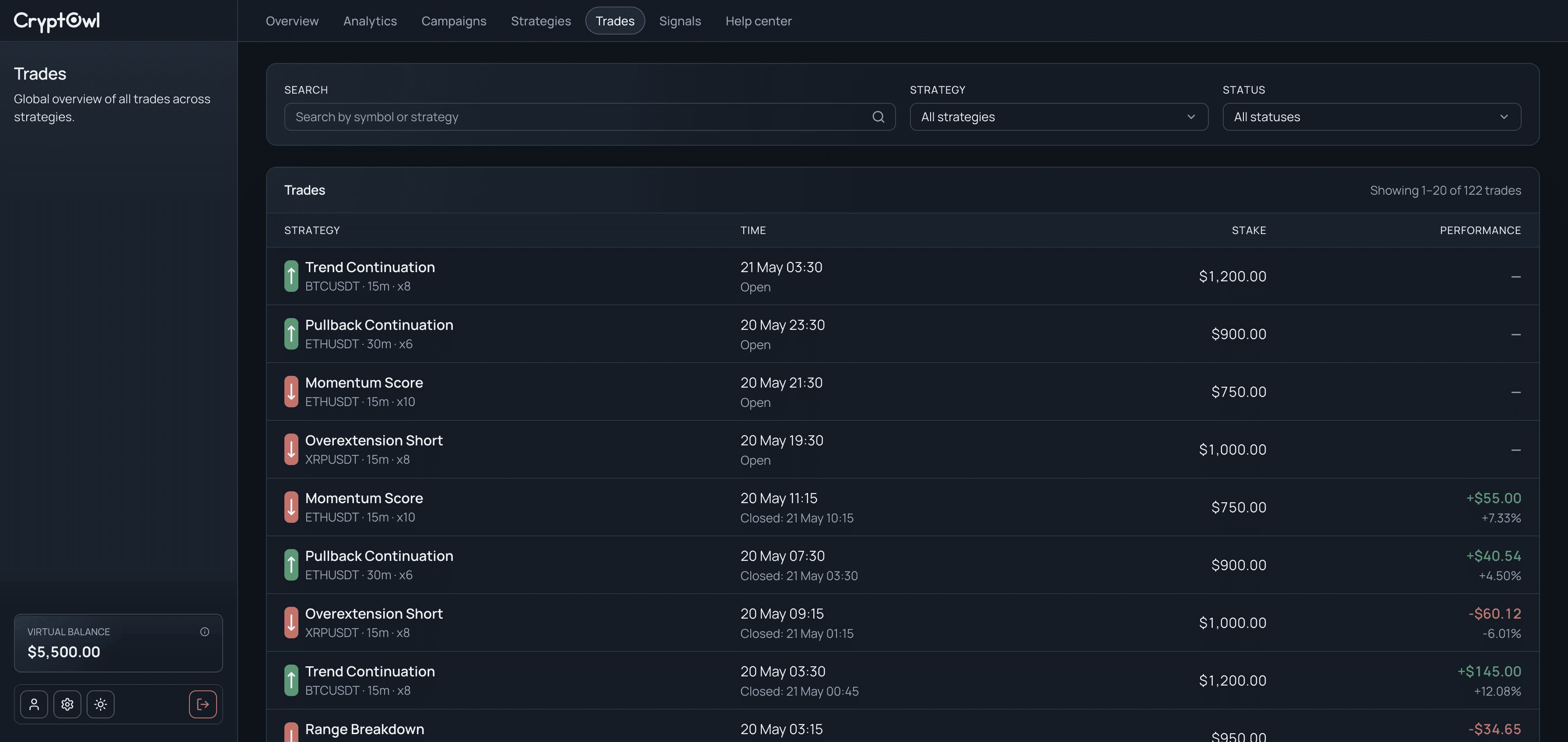Click the PERFORMANCE column header
Image resolution: width=1568 pixels, height=742 pixels.
[1480, 231]
